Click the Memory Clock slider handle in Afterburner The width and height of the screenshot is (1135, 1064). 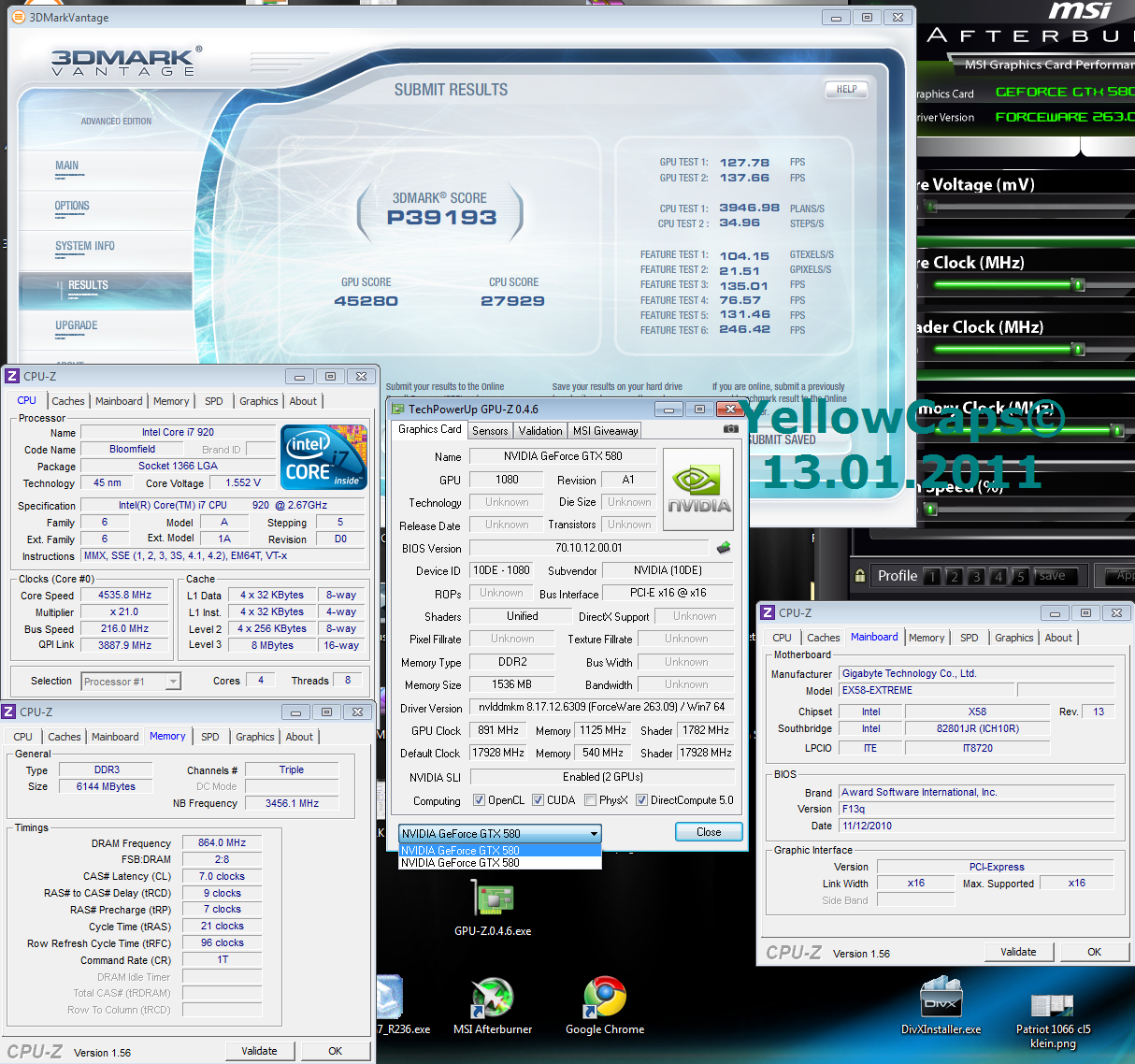(x=1116, y=430)
